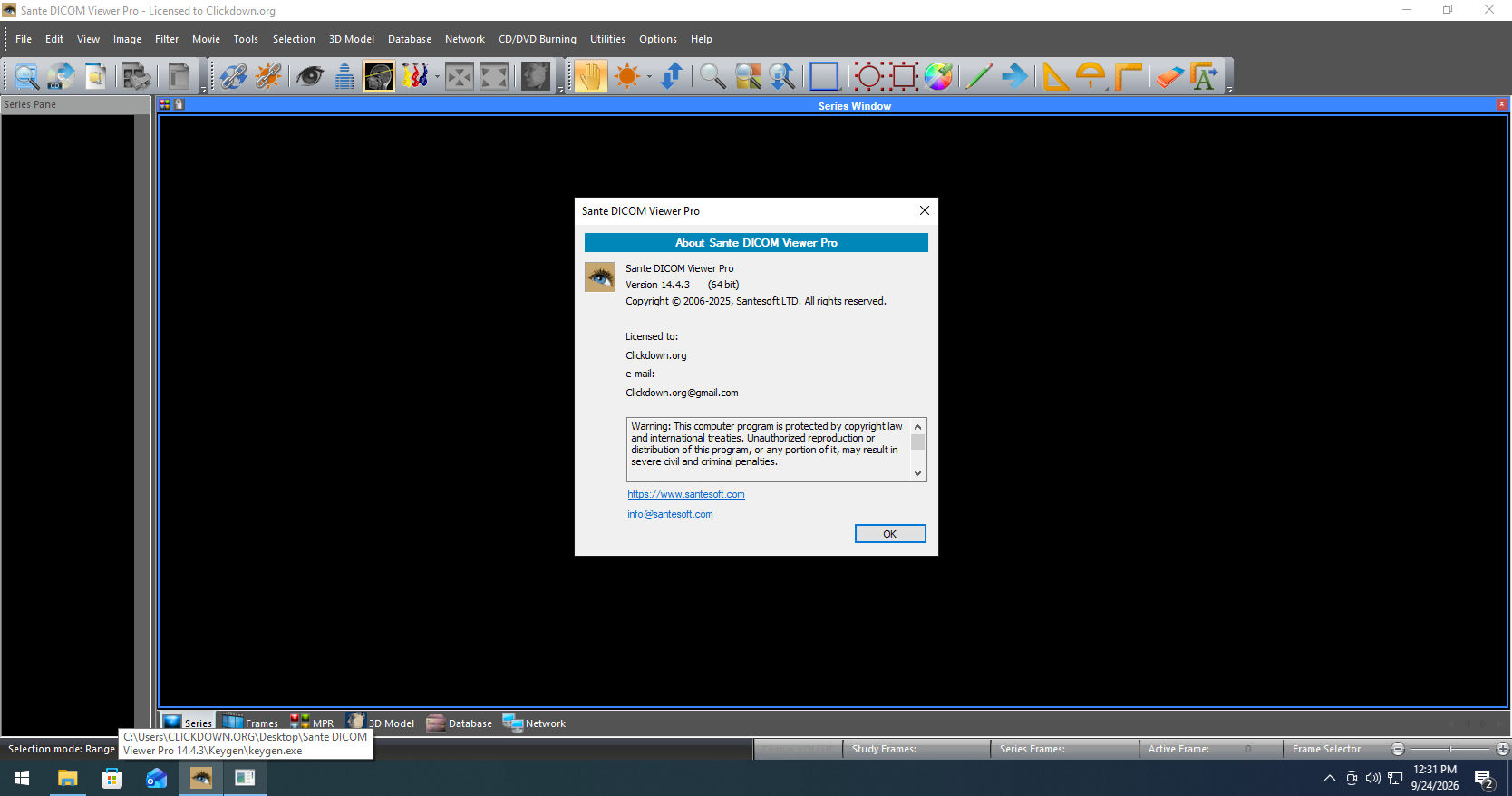Image resolution: width=1512 pixels, height=796 pixels.
Task: Expand the color palette dropdown arrow
Action: point(436,76)
